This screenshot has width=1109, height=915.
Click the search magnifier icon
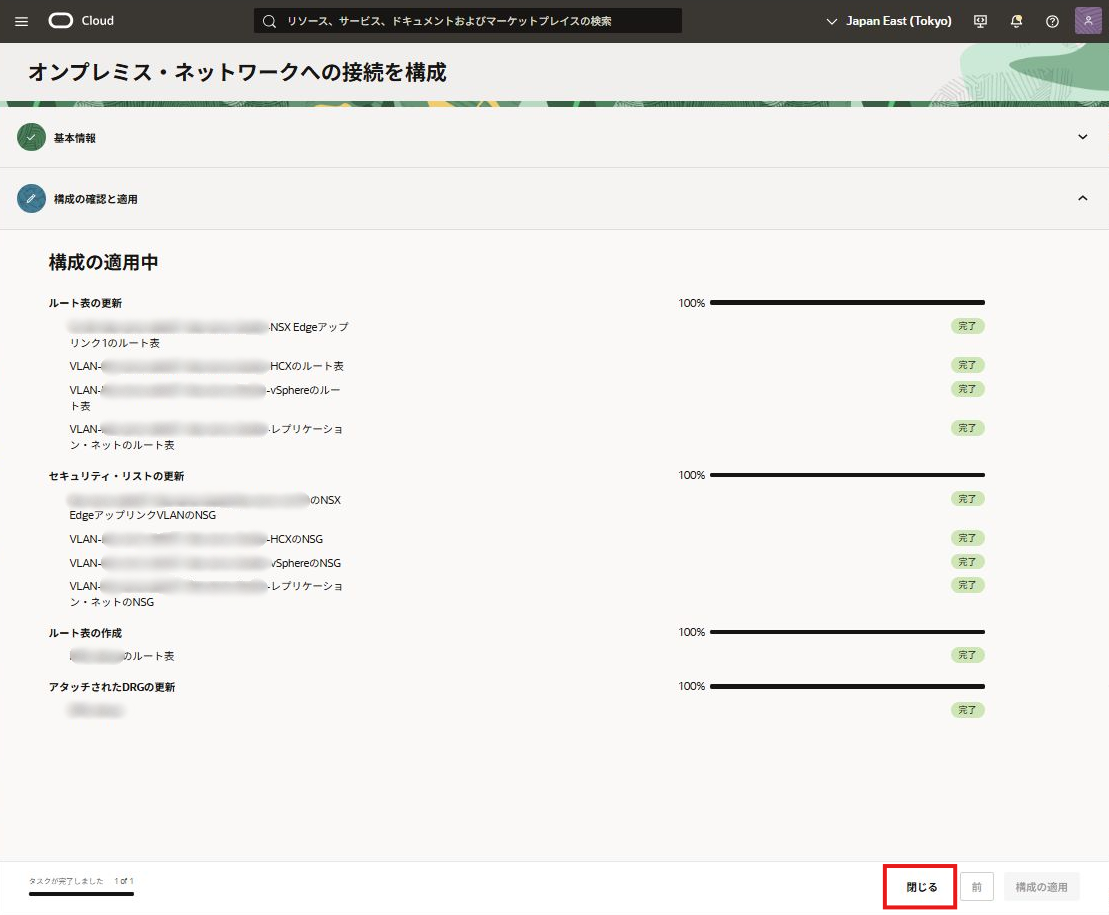269,21
